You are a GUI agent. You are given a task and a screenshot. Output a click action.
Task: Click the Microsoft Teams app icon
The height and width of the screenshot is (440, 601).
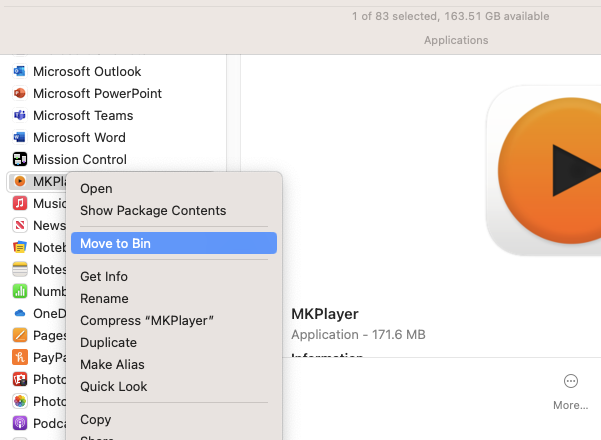20,115
